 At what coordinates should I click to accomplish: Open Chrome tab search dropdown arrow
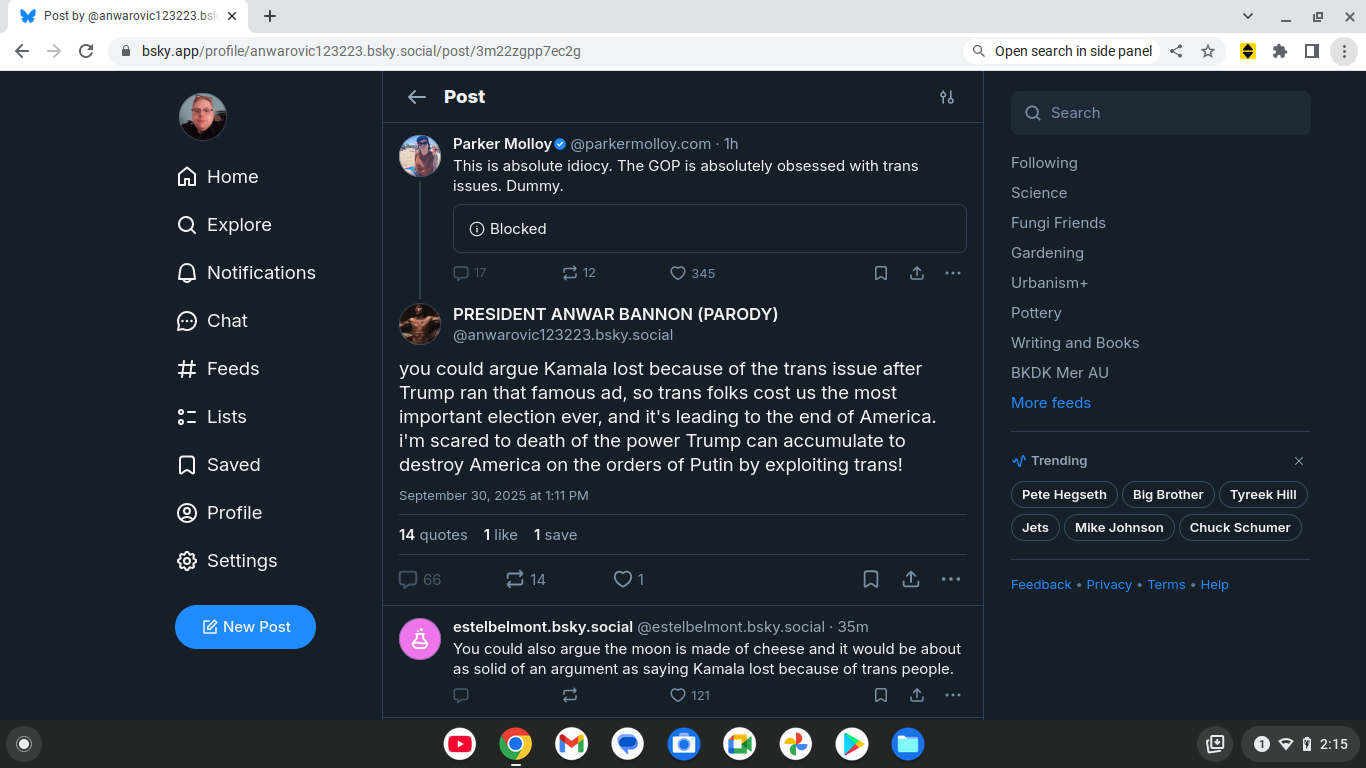(x=1248, y=16)
